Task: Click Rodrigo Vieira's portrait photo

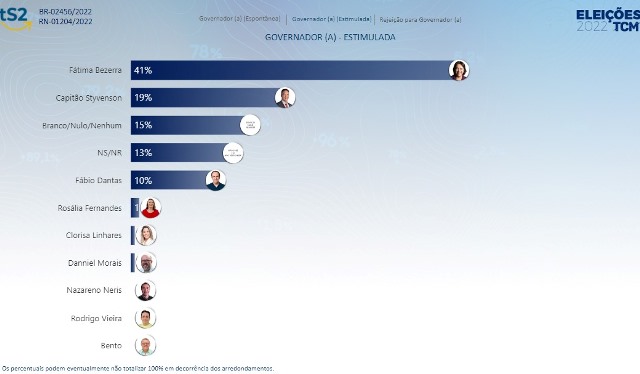Action: (145, 318)
